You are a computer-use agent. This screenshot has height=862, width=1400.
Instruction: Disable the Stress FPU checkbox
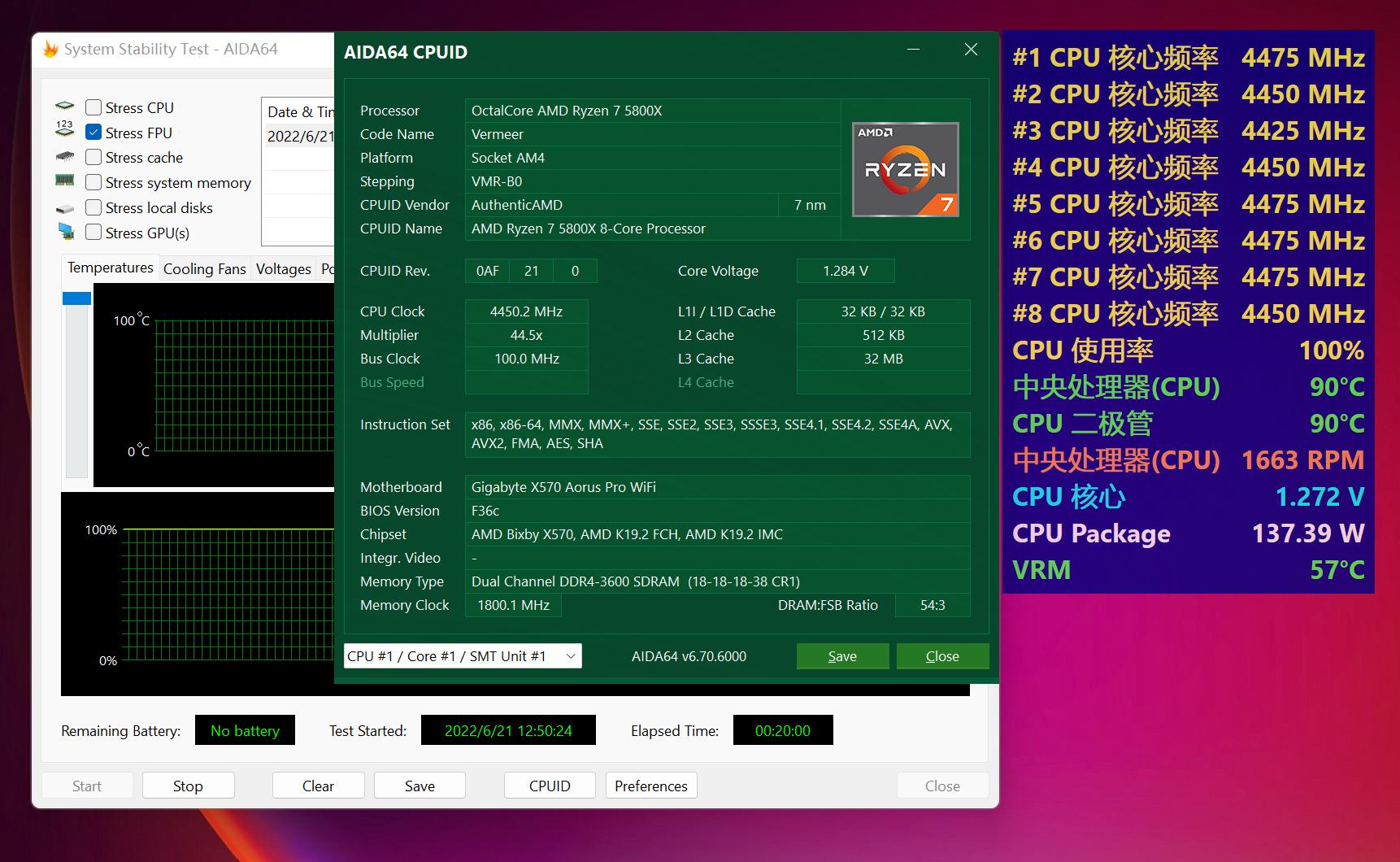coord(93,132)
